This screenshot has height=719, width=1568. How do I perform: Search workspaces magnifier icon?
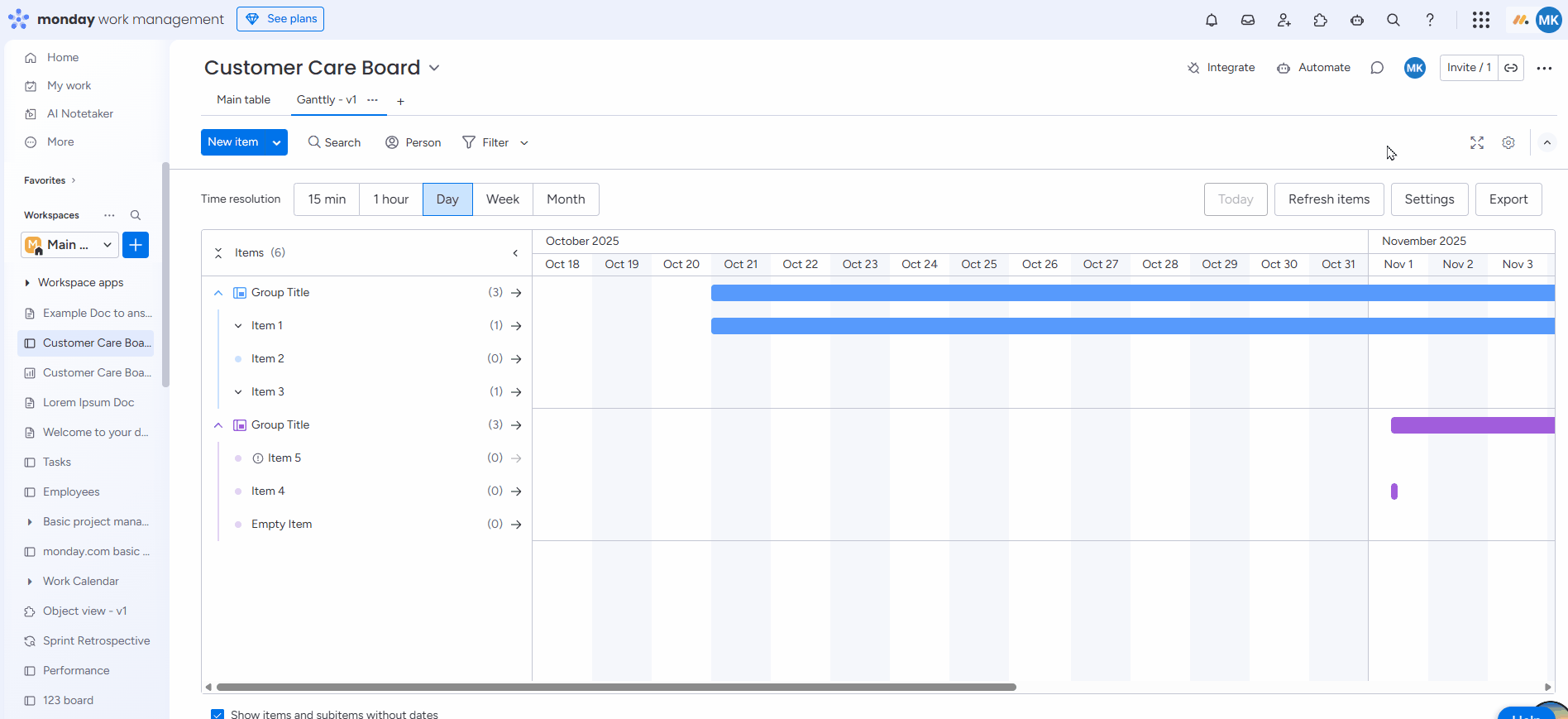point(136,215)
